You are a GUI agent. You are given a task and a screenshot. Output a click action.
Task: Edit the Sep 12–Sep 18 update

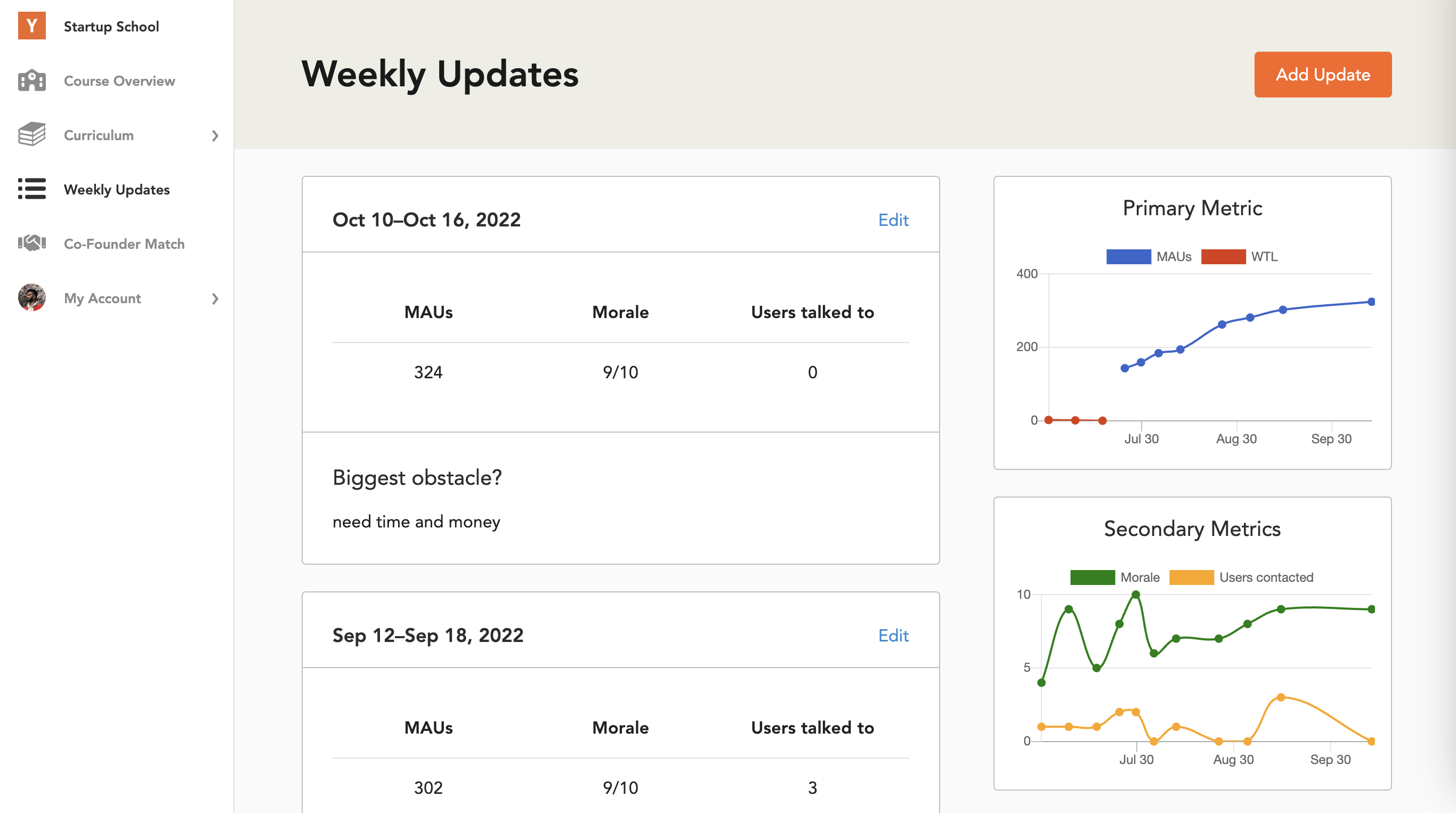pos(893,635)
